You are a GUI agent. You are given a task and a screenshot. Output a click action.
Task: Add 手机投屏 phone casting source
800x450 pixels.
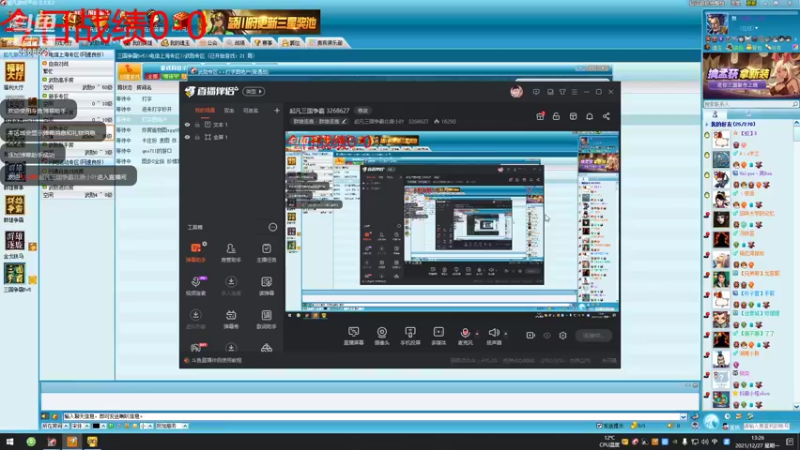410,336
